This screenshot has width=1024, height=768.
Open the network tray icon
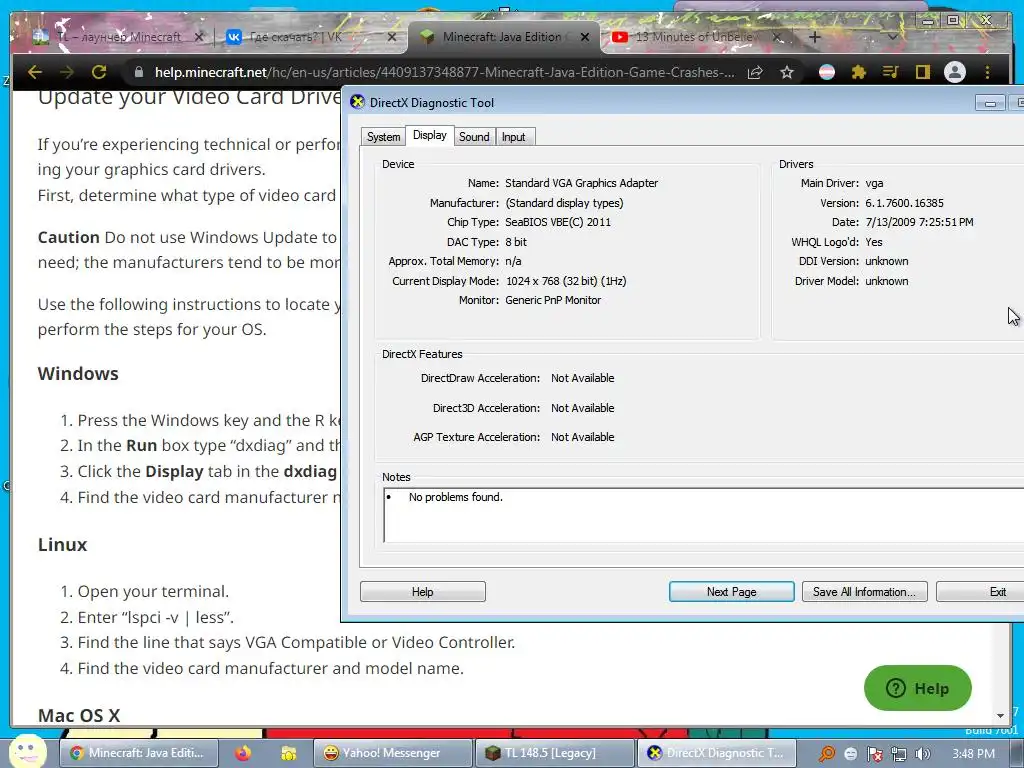tap(899, 755)
